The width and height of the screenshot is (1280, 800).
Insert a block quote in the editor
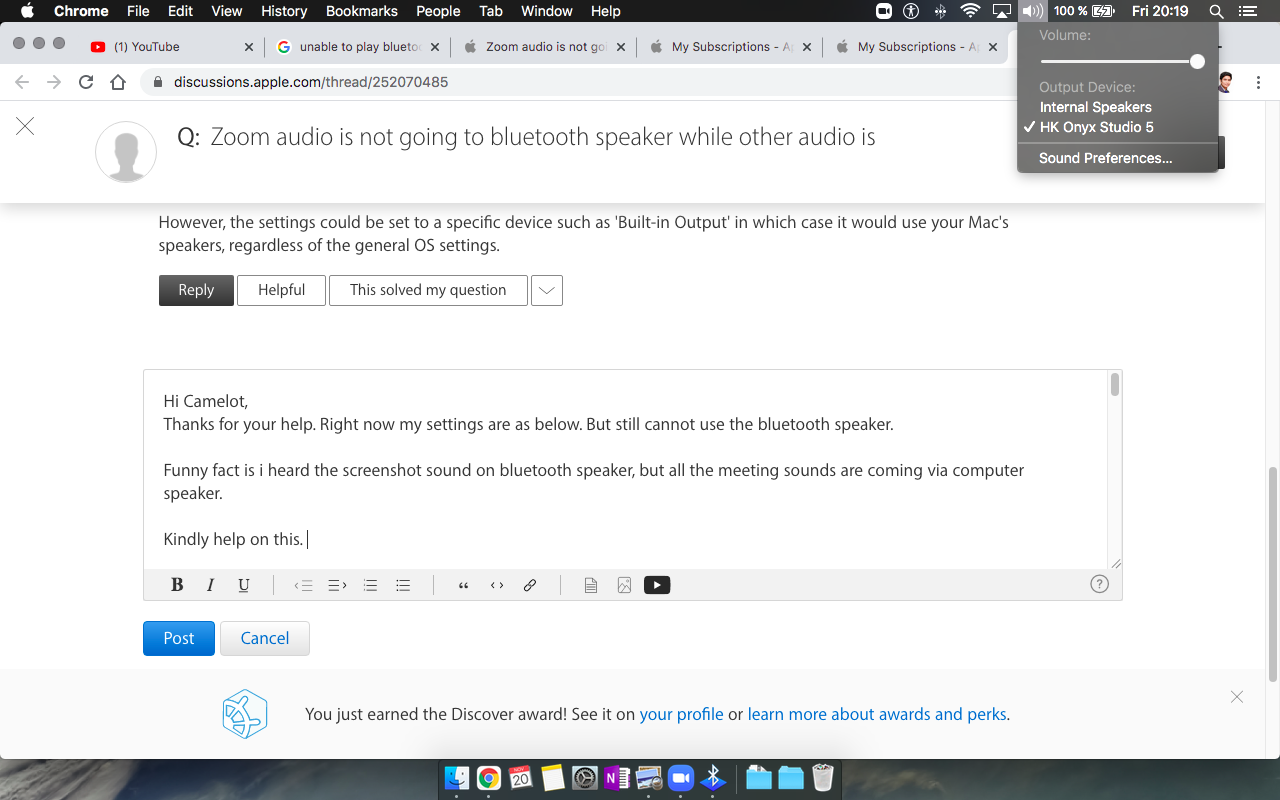463,585
